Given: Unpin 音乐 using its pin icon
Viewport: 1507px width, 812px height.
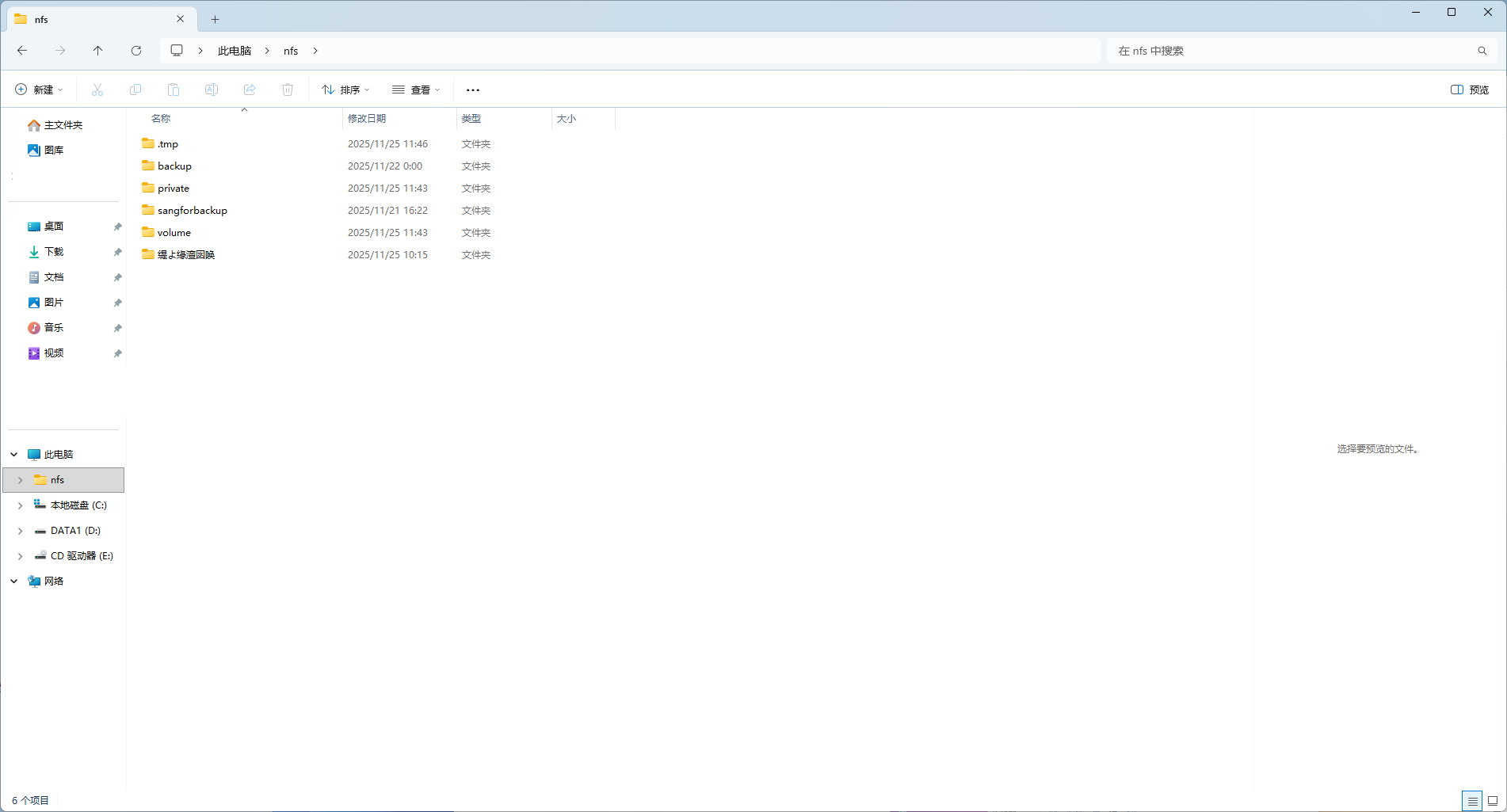Looking at the screenshot, I should [117, 328].
